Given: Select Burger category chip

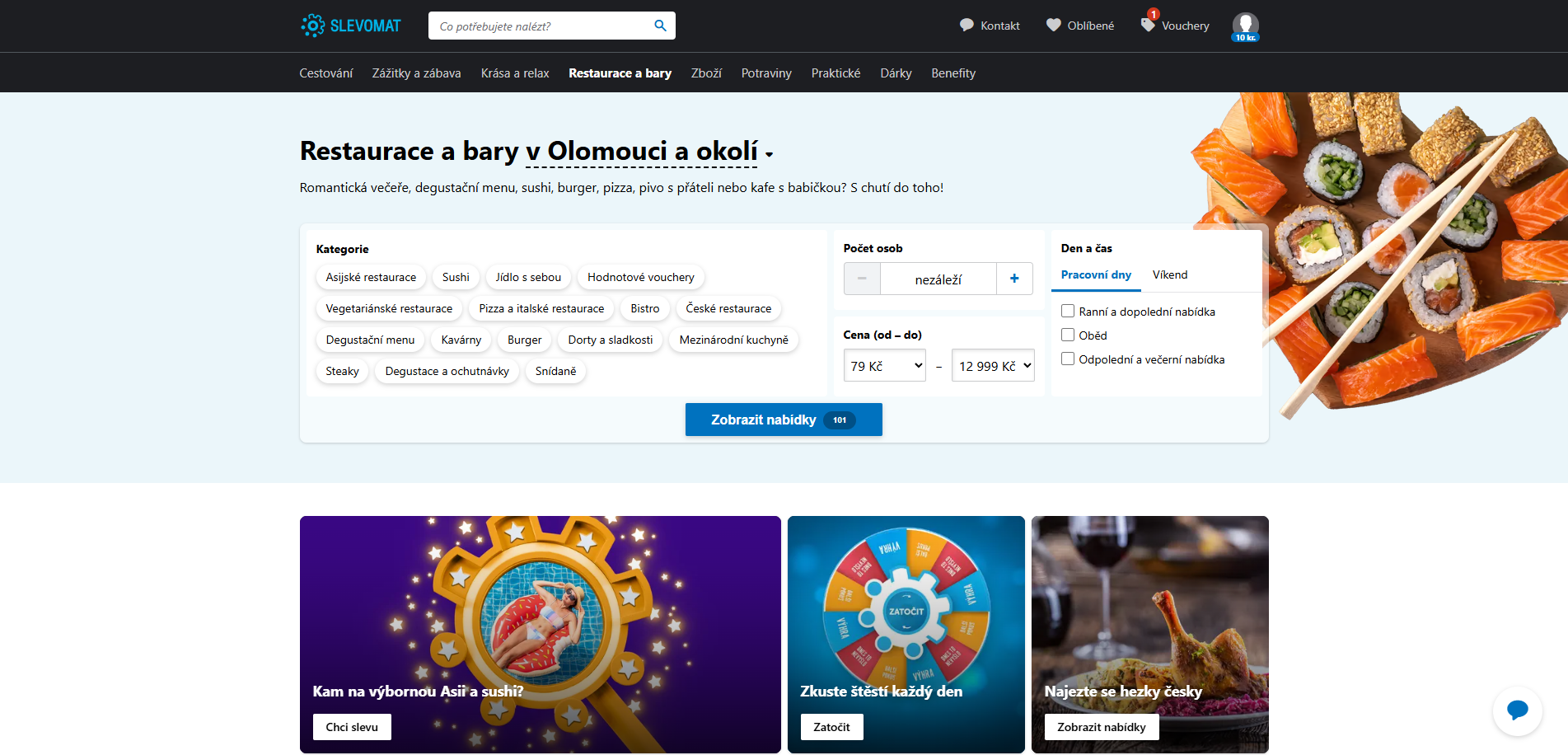Looking at the screenshot, I should click(525, 340).
